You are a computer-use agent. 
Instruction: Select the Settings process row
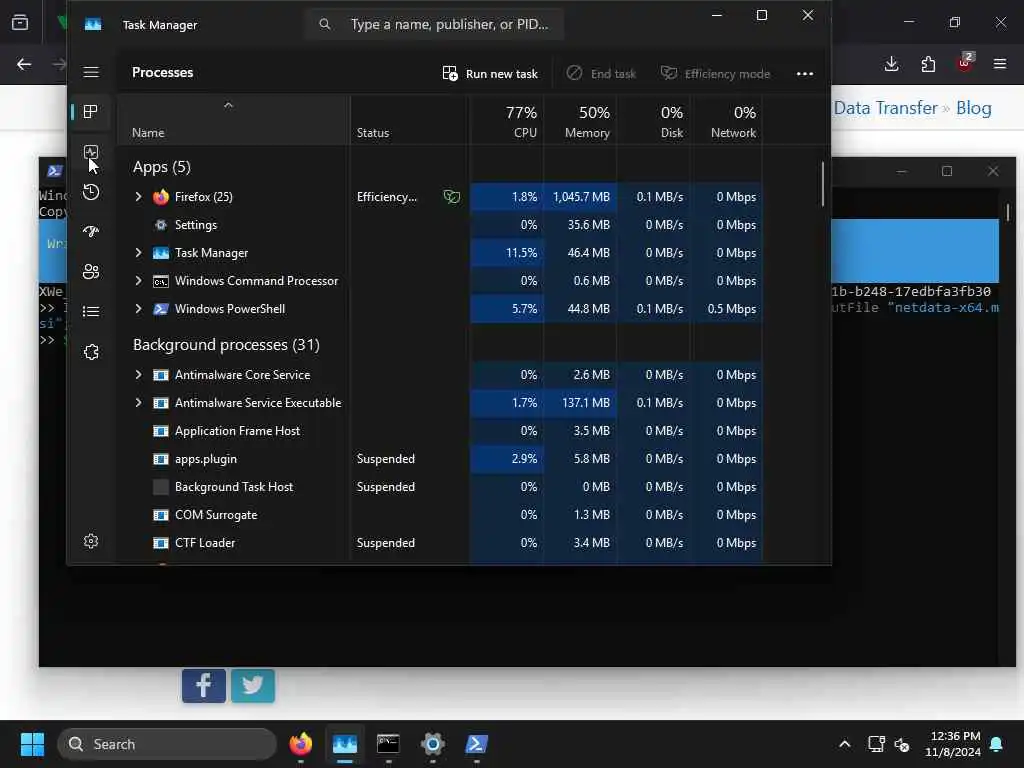pos(440,225)
